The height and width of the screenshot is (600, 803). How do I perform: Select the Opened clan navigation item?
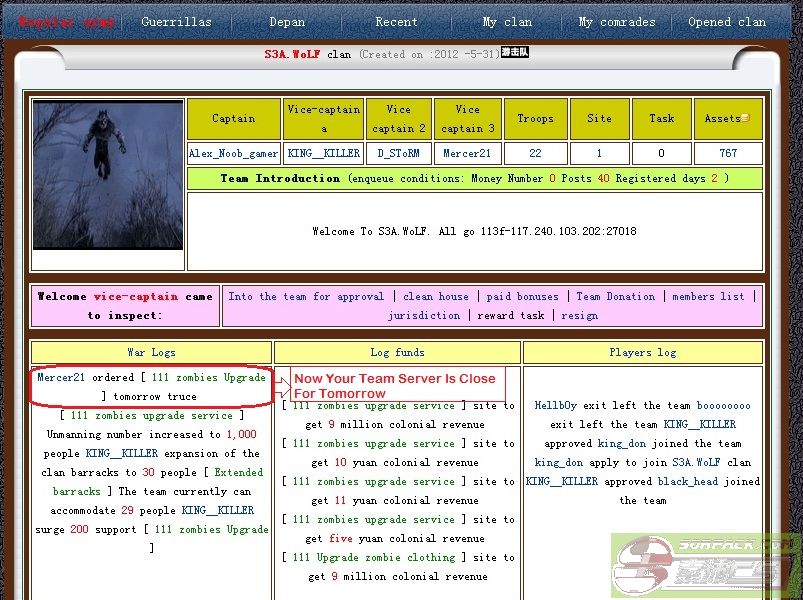(x=726, y=22)
